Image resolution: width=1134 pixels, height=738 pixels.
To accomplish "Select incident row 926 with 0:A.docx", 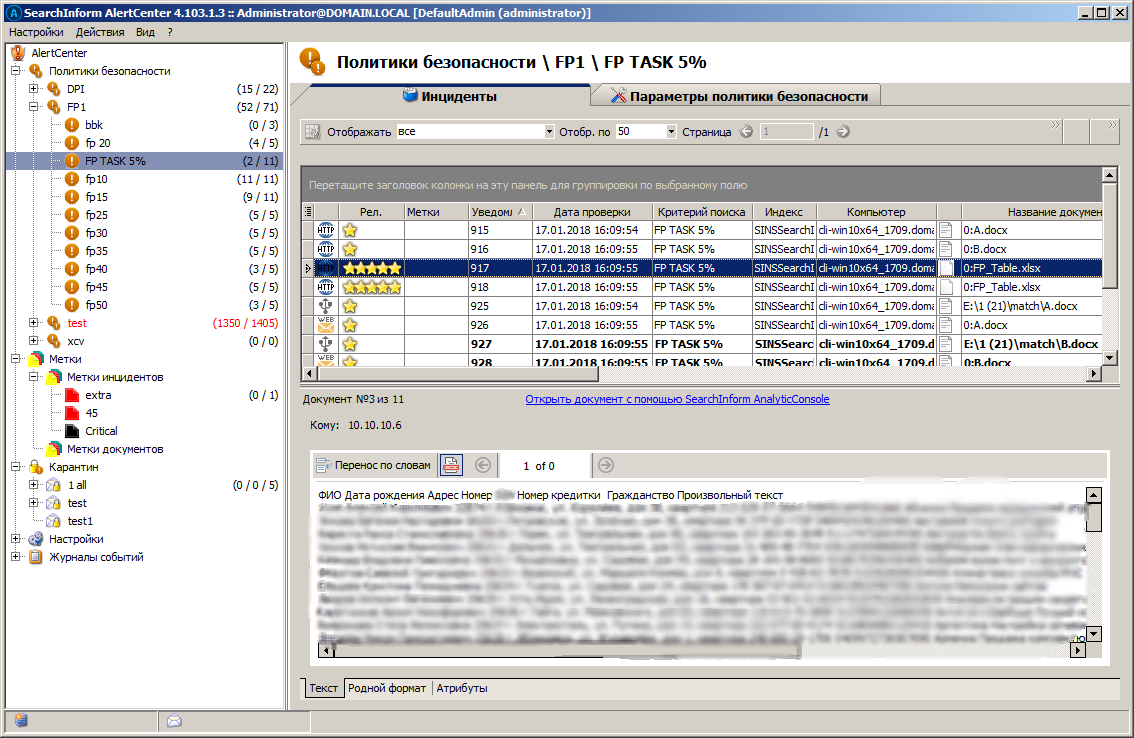I will click(702, 325).
